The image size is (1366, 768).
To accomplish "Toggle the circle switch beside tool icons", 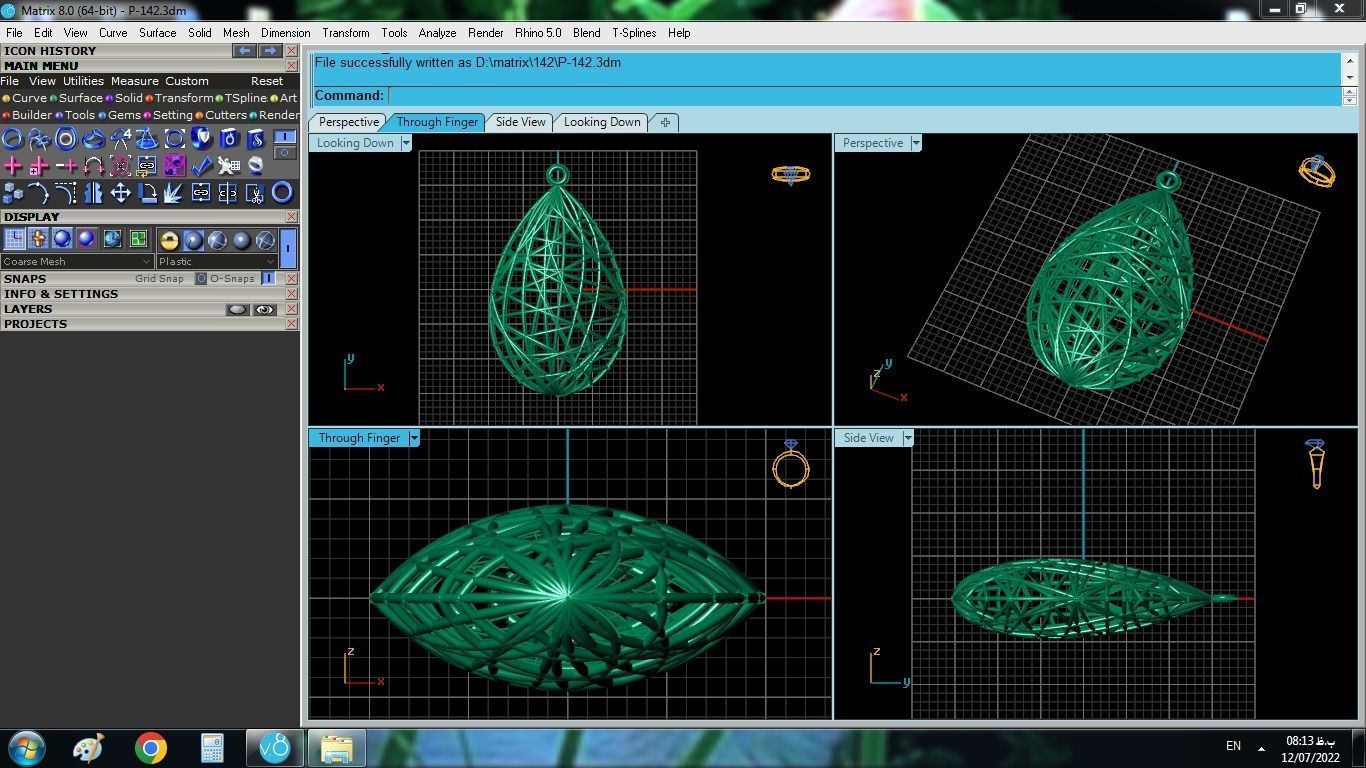I will (284, 153).
